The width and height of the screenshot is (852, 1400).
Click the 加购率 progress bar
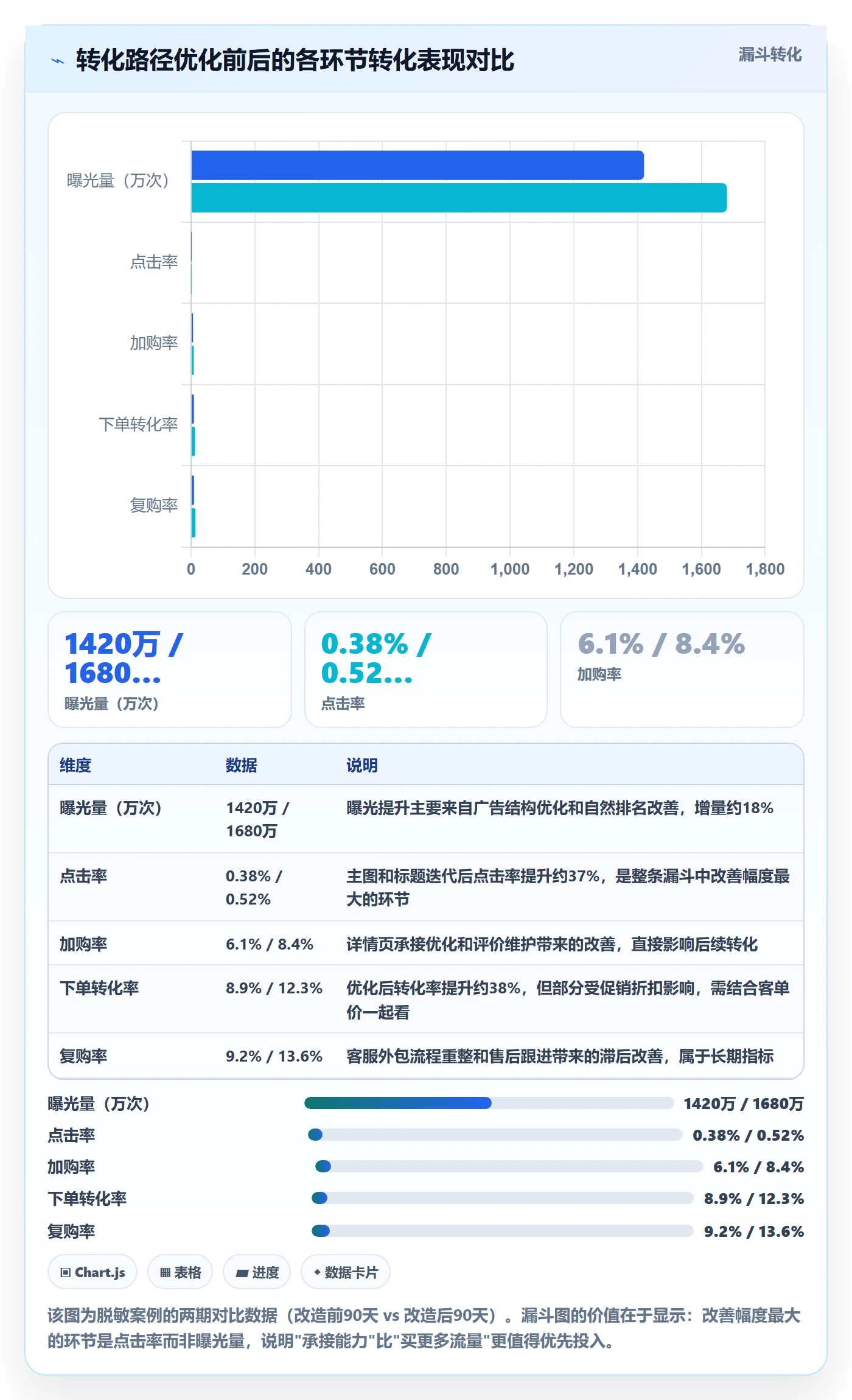point(509,1166)
